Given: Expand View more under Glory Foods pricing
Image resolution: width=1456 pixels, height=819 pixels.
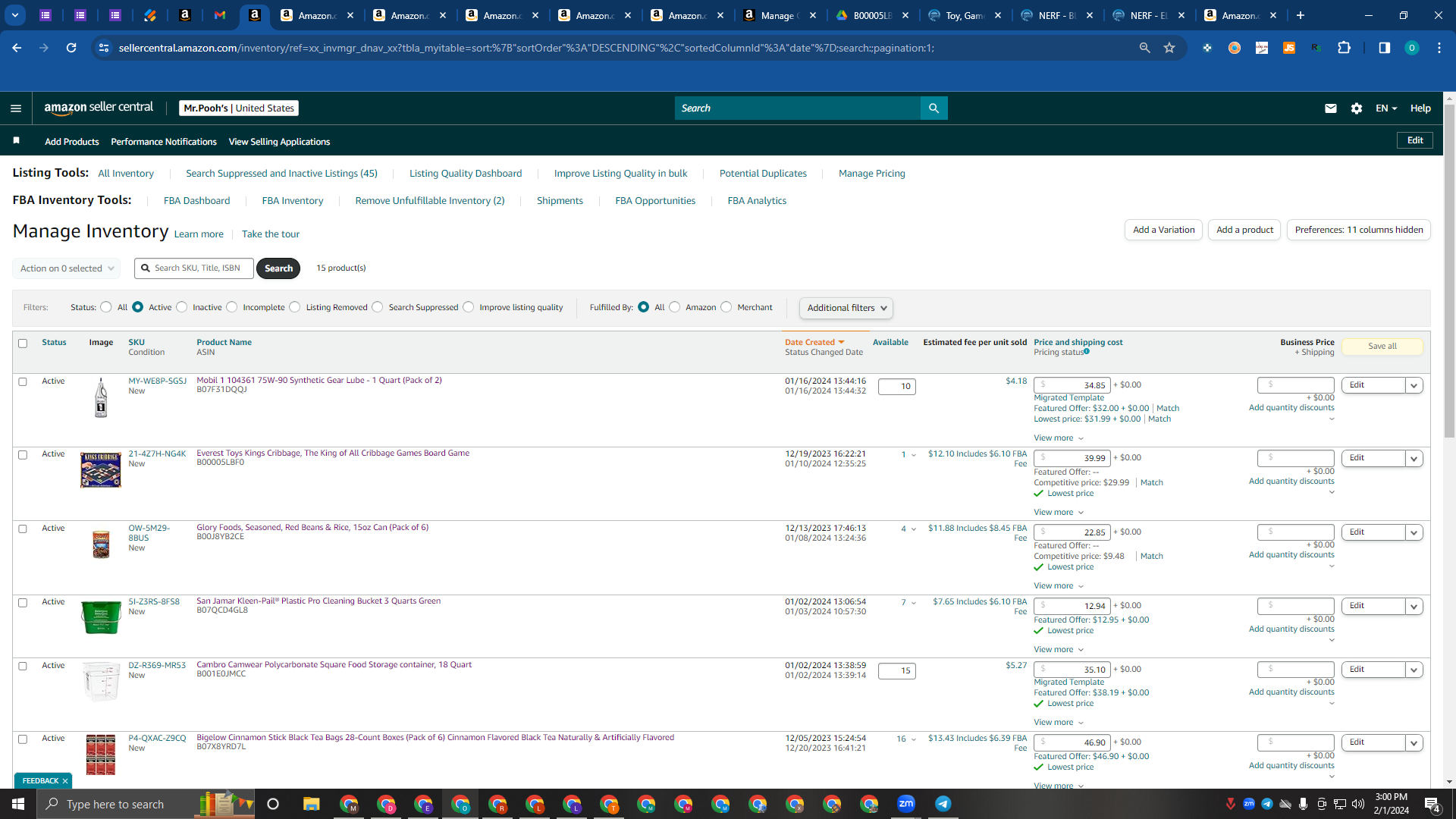Looking at the screenshot, I should tap(1059, 585).
